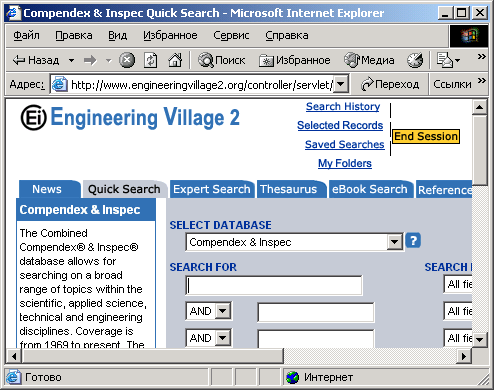Click the first SEARCH FOR text field

274,285
